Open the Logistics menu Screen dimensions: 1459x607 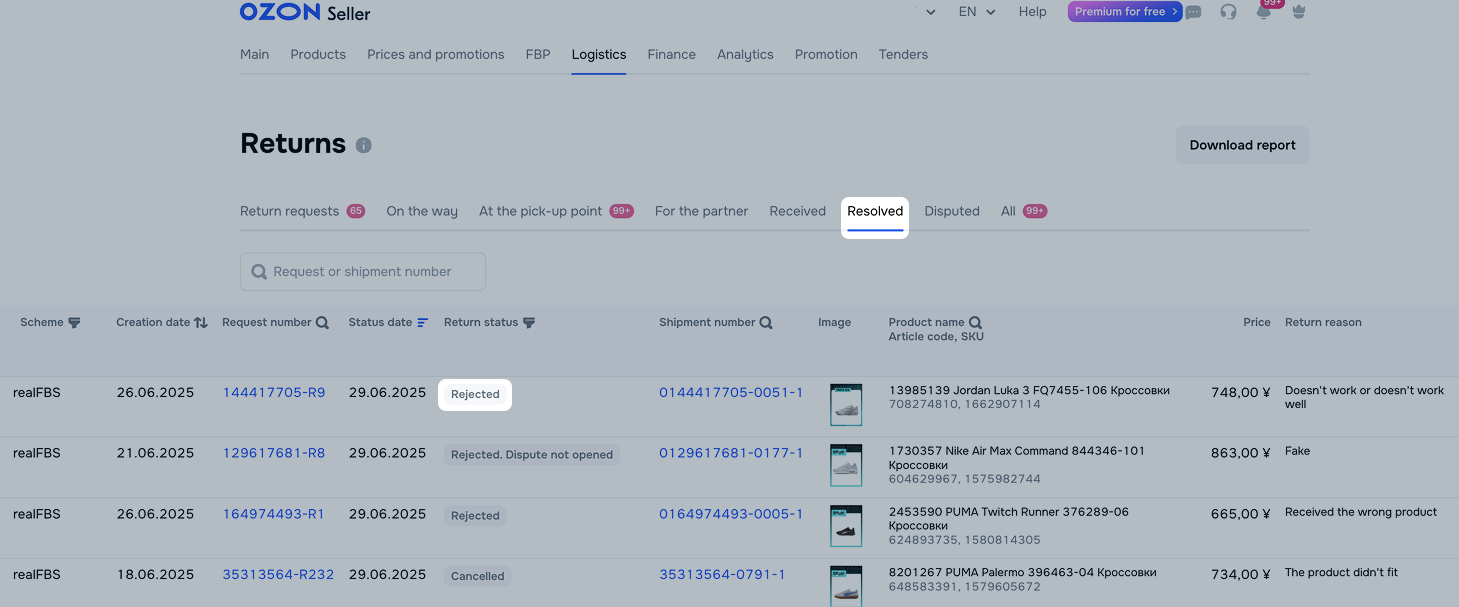pyautogui.click(x=599, y=54)
